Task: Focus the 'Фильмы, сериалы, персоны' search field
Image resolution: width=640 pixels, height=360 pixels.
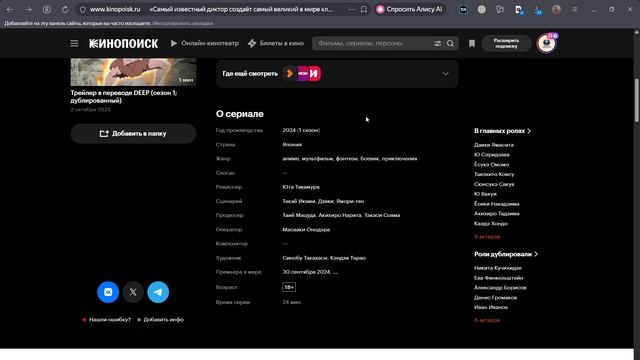Action: (373, 43)
